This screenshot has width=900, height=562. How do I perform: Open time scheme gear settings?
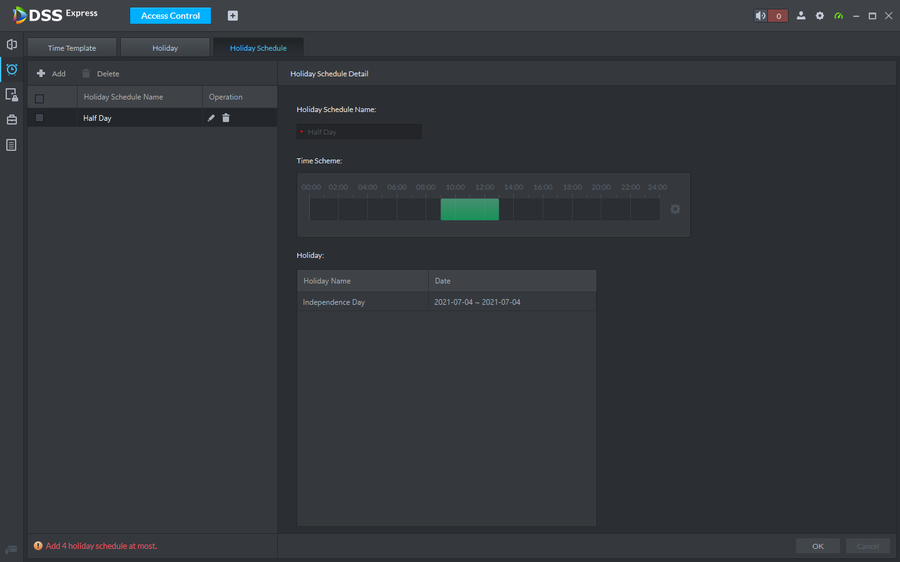pos(675,209)
